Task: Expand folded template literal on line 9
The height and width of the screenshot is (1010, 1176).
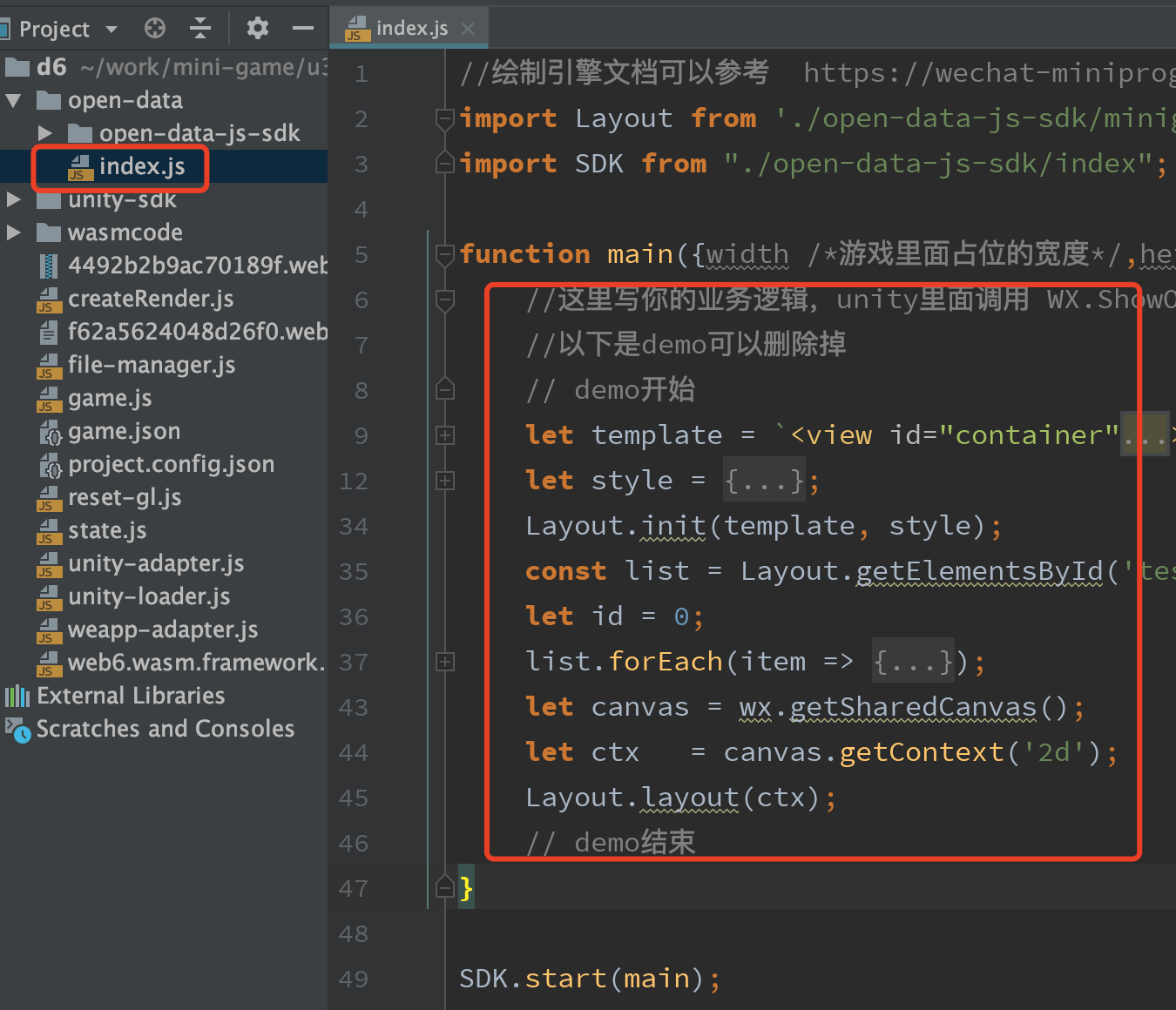Action: click(445, 435)
